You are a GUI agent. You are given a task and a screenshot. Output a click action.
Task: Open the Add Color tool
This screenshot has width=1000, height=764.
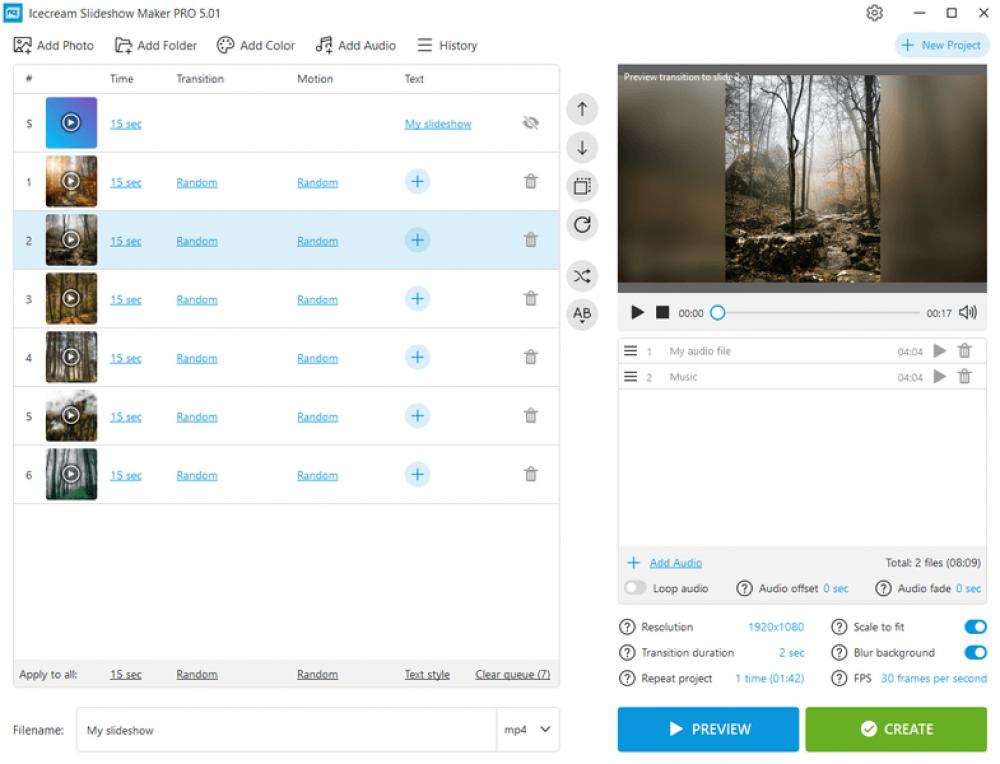255,45
